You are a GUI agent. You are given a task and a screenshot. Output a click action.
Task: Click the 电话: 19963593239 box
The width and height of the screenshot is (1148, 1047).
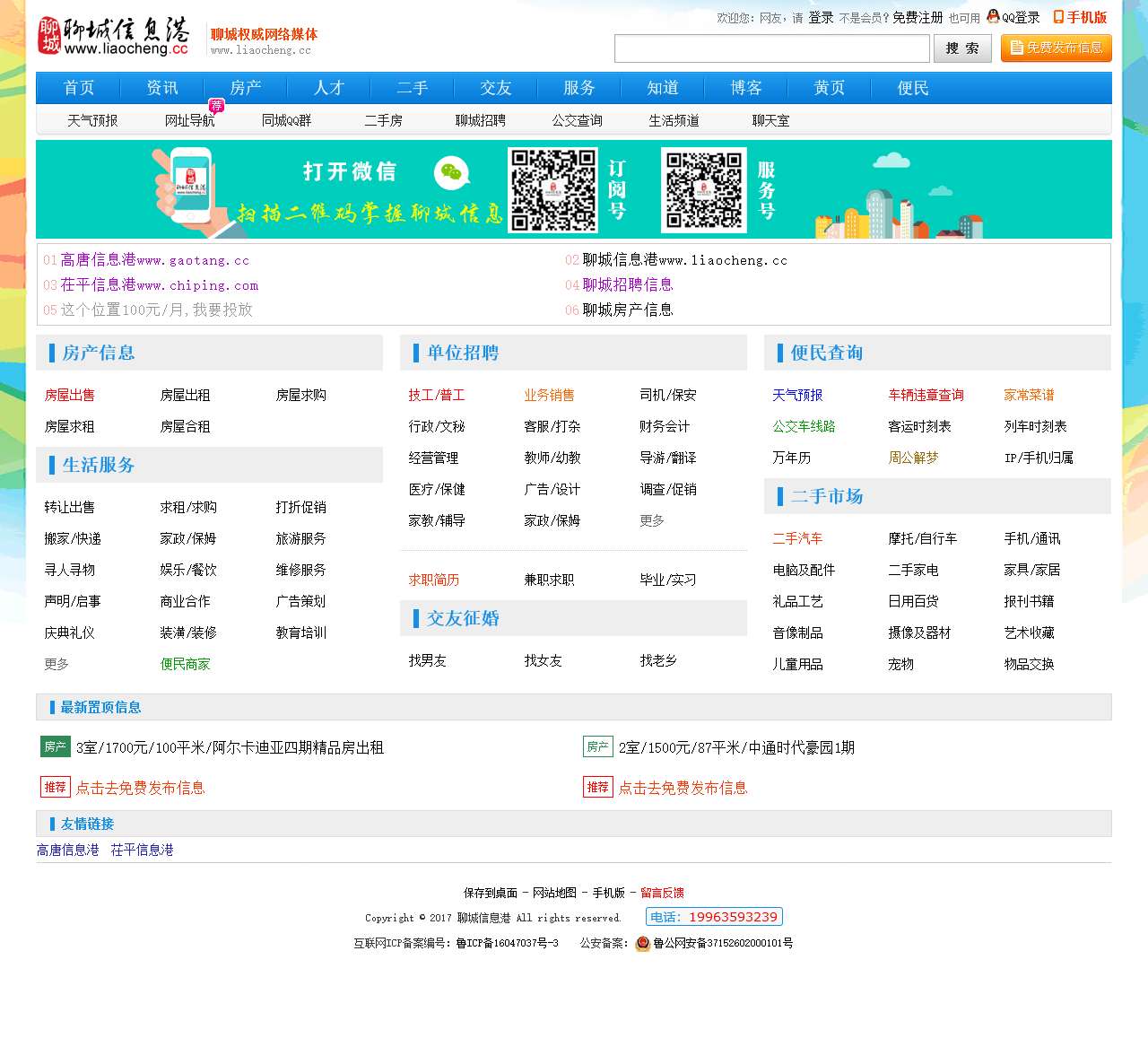[714, 917]
